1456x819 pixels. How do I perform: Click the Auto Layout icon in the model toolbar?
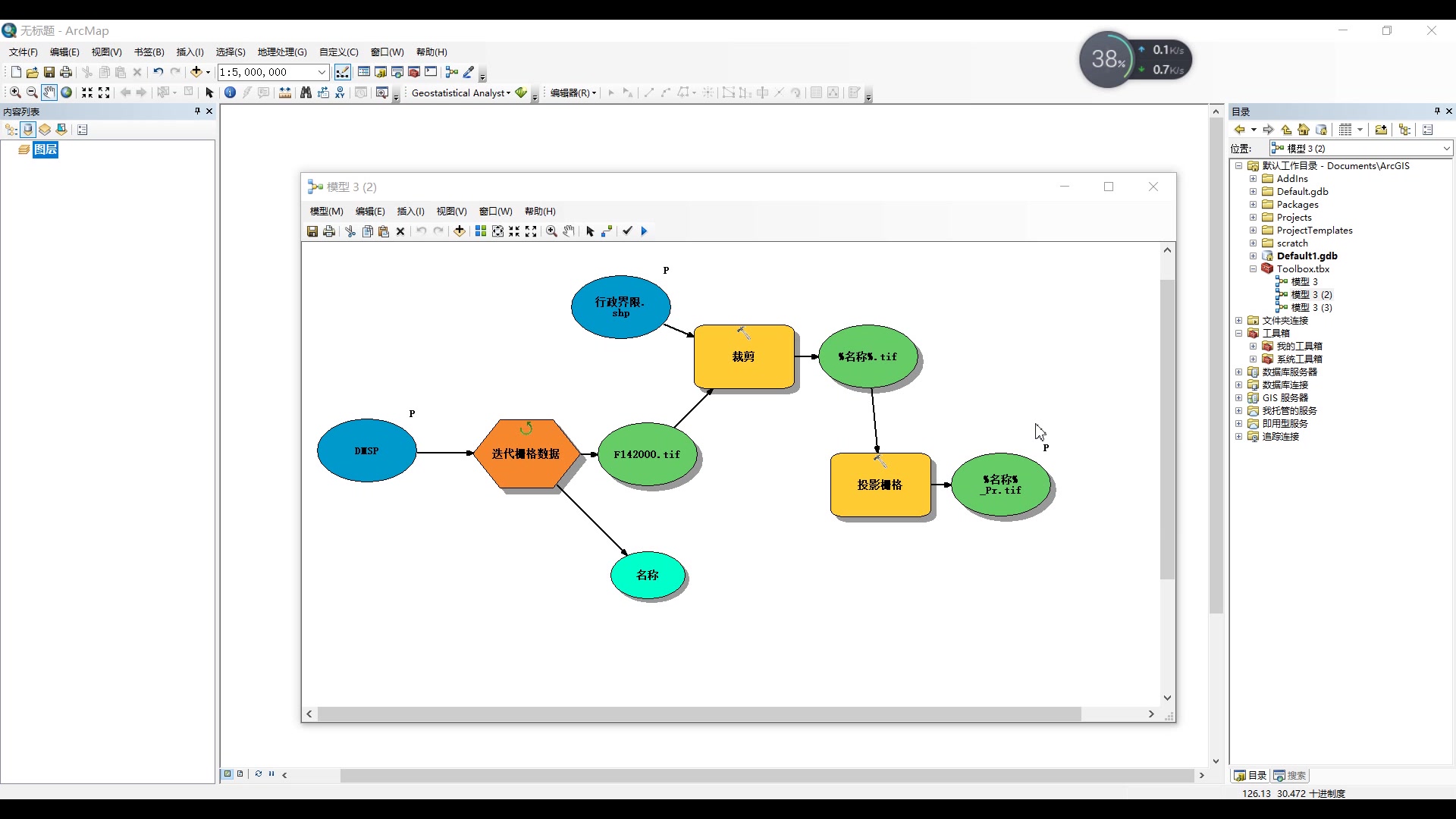point(481,231)
